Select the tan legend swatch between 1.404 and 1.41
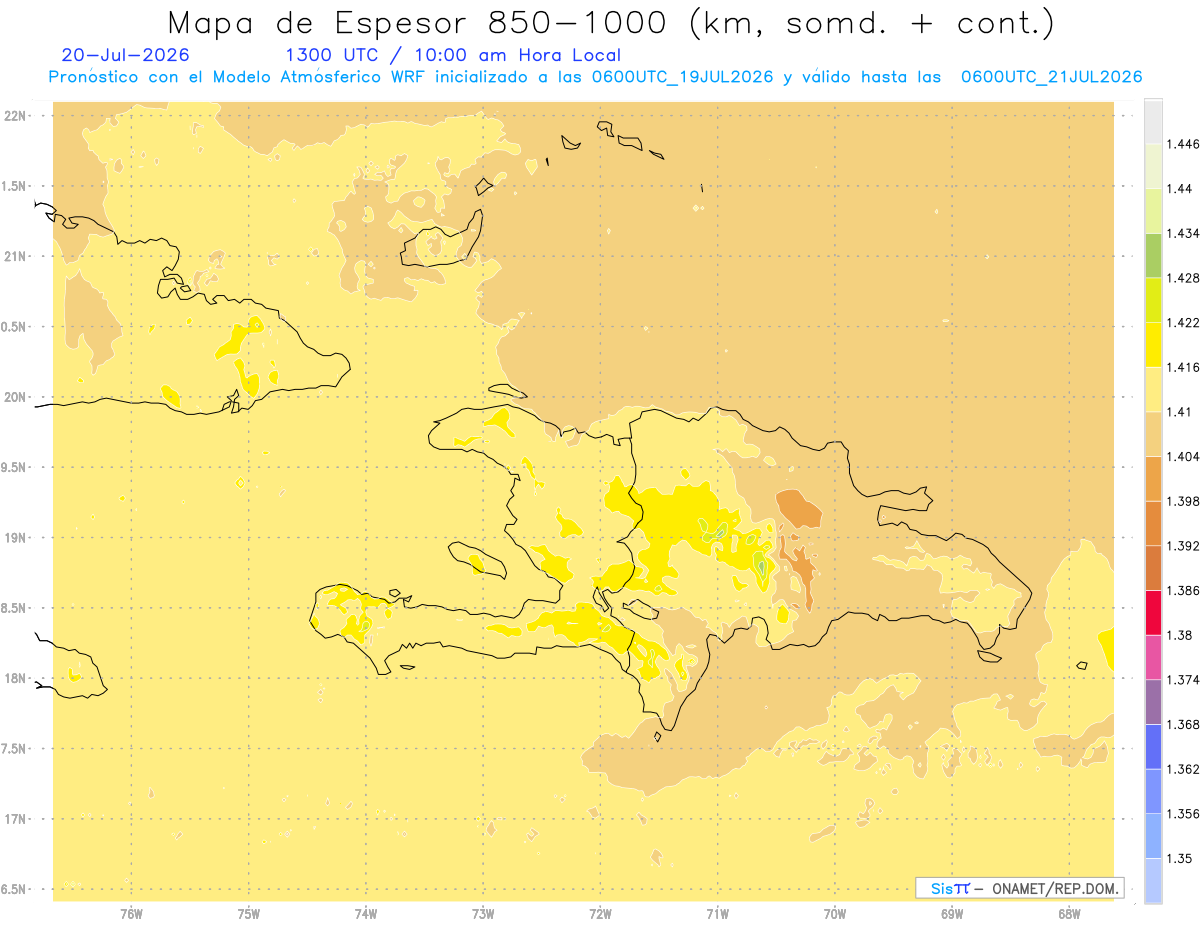Screen dimensions: 1200x927 coord(1153,433)
